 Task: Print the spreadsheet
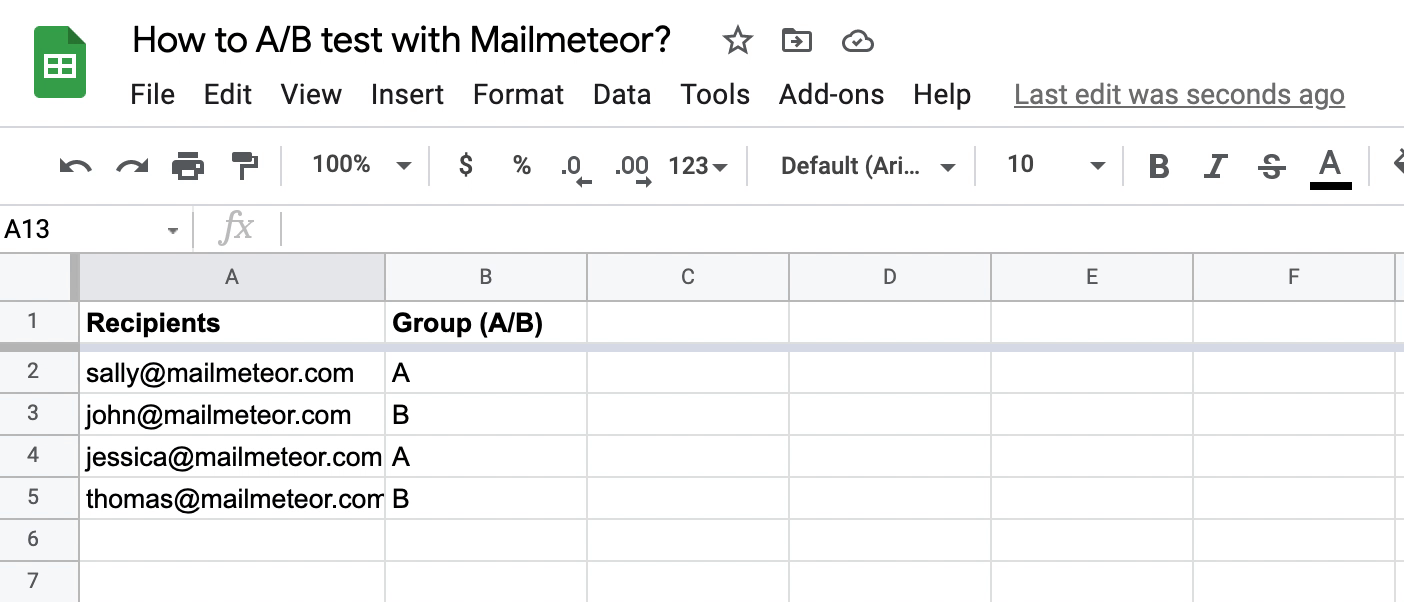(x=188, y=166)
